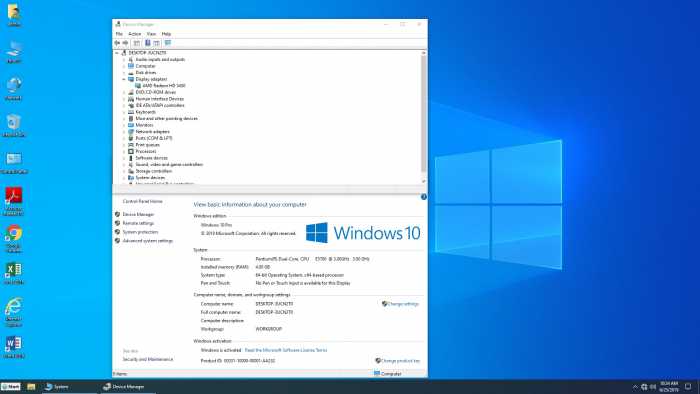Click the help question mark icon in System window
This screenshot has width=700, height=394.
[x=424, y=197]
